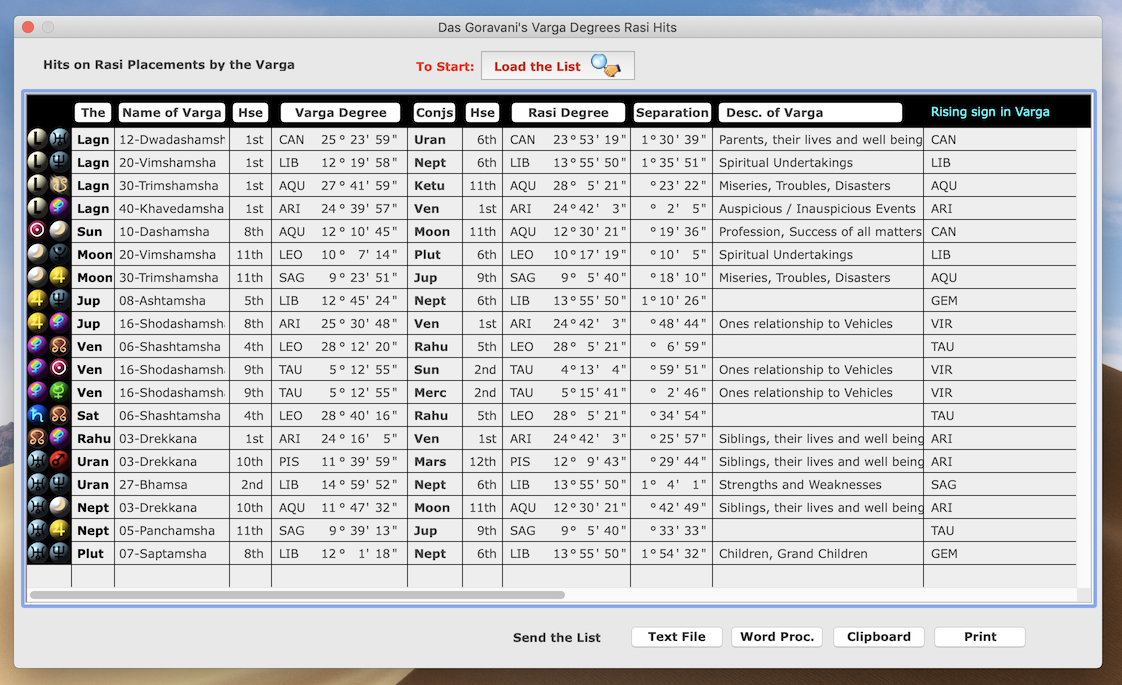Click the Venus icon in Lagn 40-Khavedamsha row
This screenshot has width=1122, height=685.
(x=60, y=209)
